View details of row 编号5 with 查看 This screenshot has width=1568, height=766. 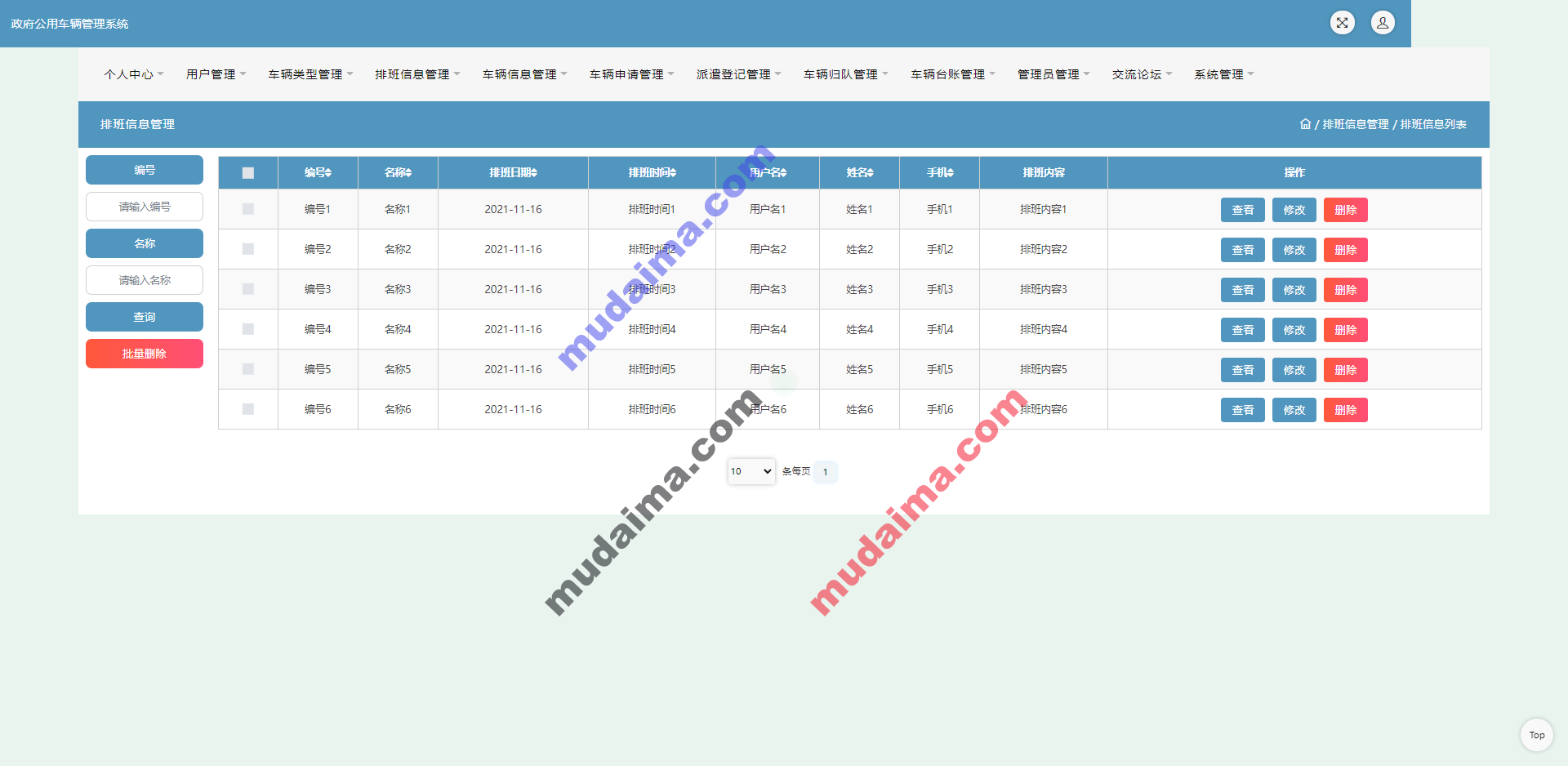(x=1243, y=370)
